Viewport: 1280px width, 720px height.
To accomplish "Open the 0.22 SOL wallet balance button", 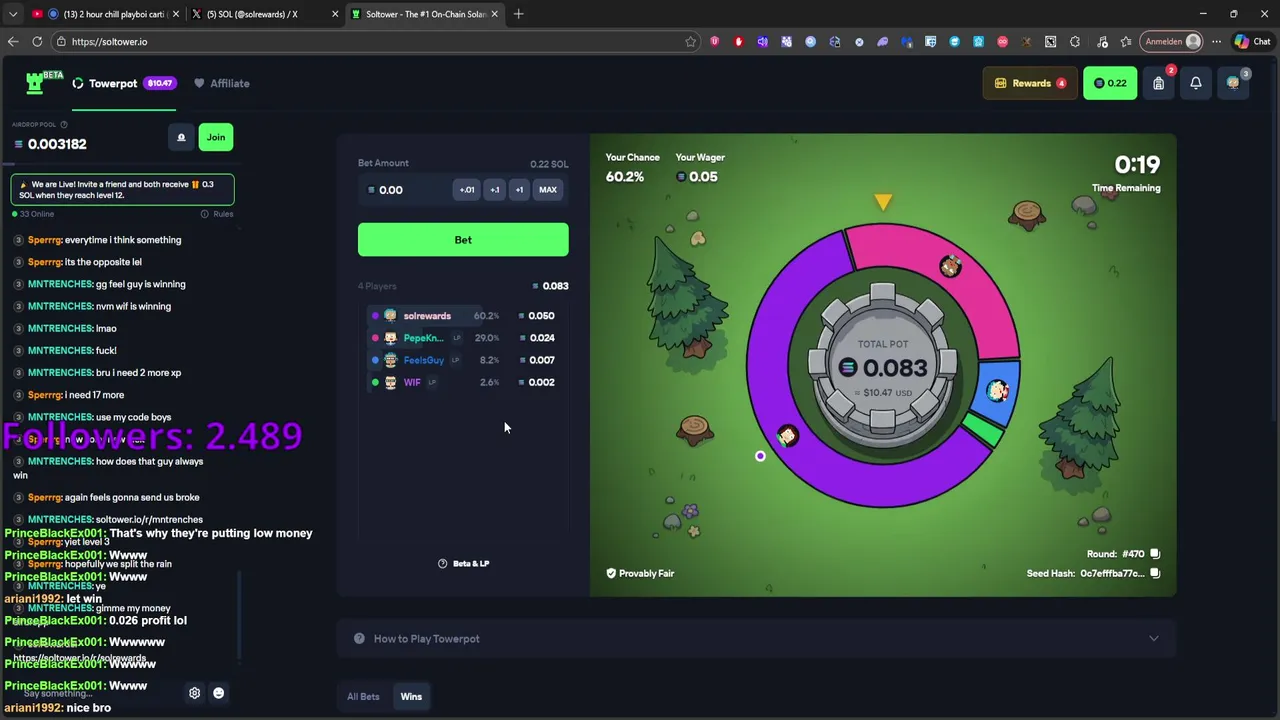I will tap(1110, 83).
